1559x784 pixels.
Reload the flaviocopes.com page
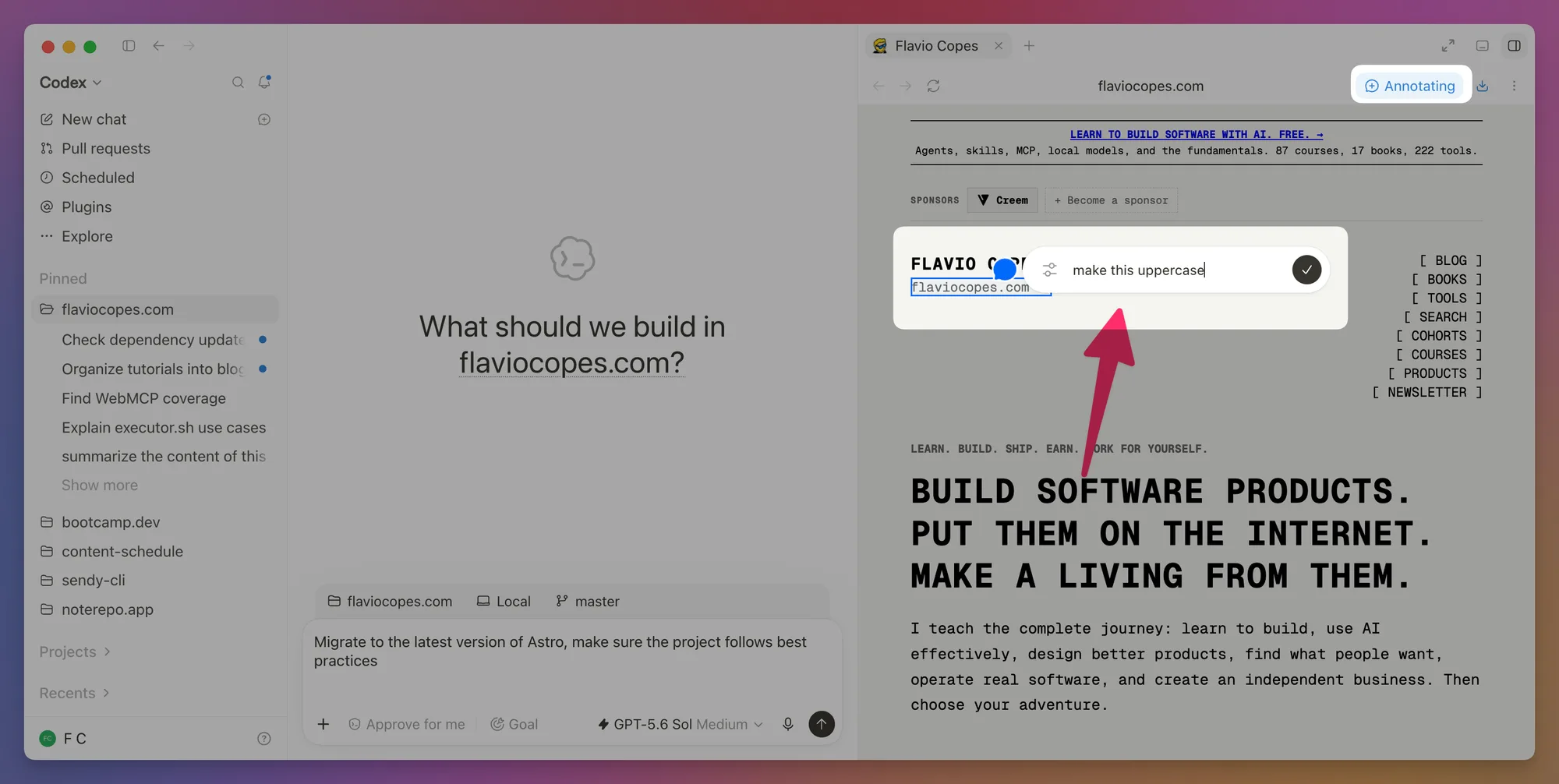click(933, 86)
